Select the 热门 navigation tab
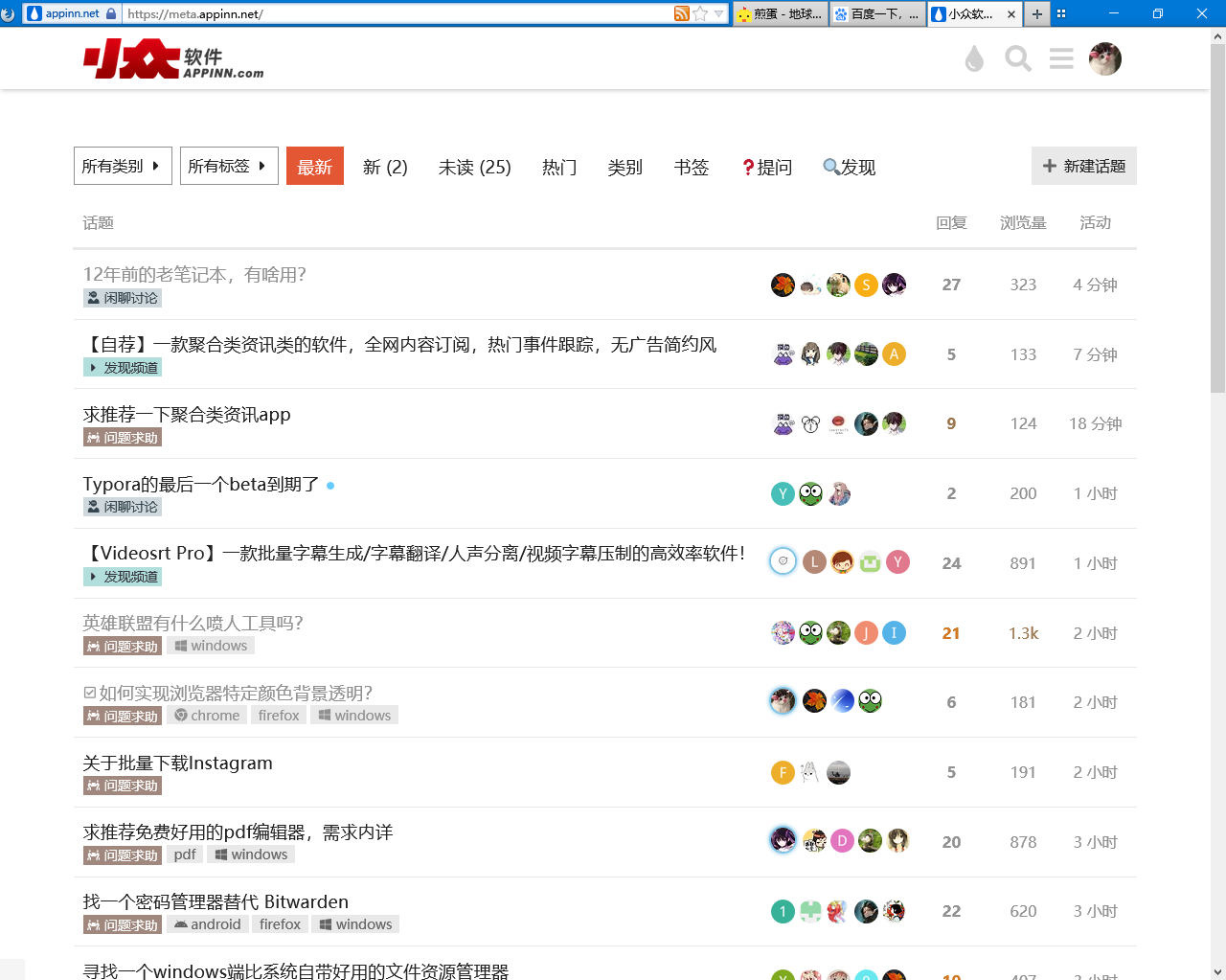The height and width of the screenshot is (980, 1226). 559,168
